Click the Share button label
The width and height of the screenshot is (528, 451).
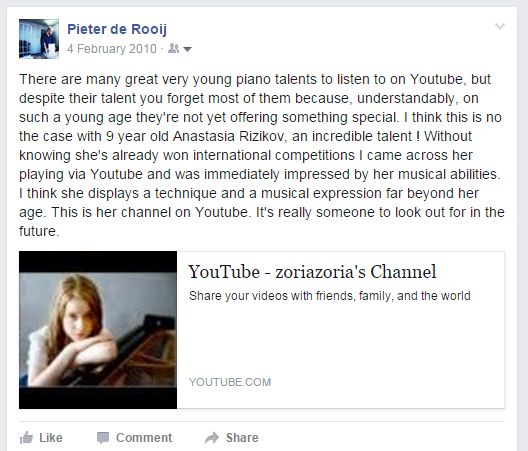tap(242, 438)
